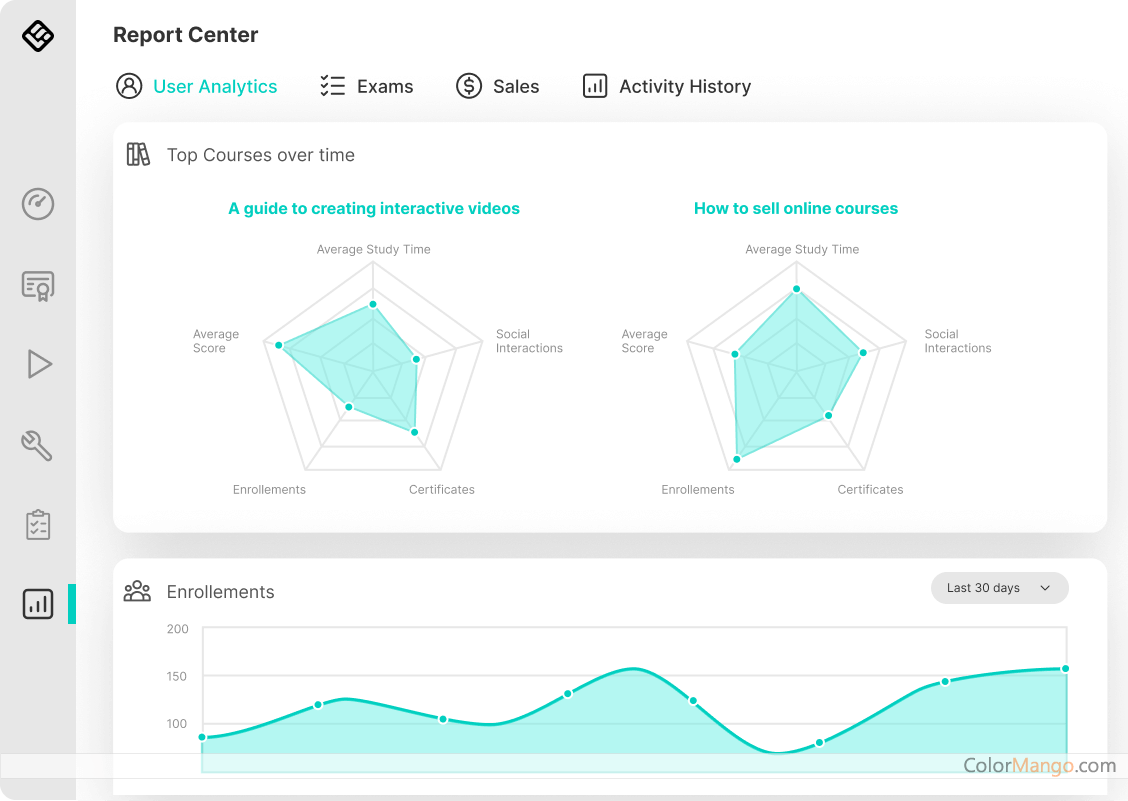Switch to the Exams tab
Image resolution: width=1128 pixels, height=801 pixels.
click(x=366, y=87)
